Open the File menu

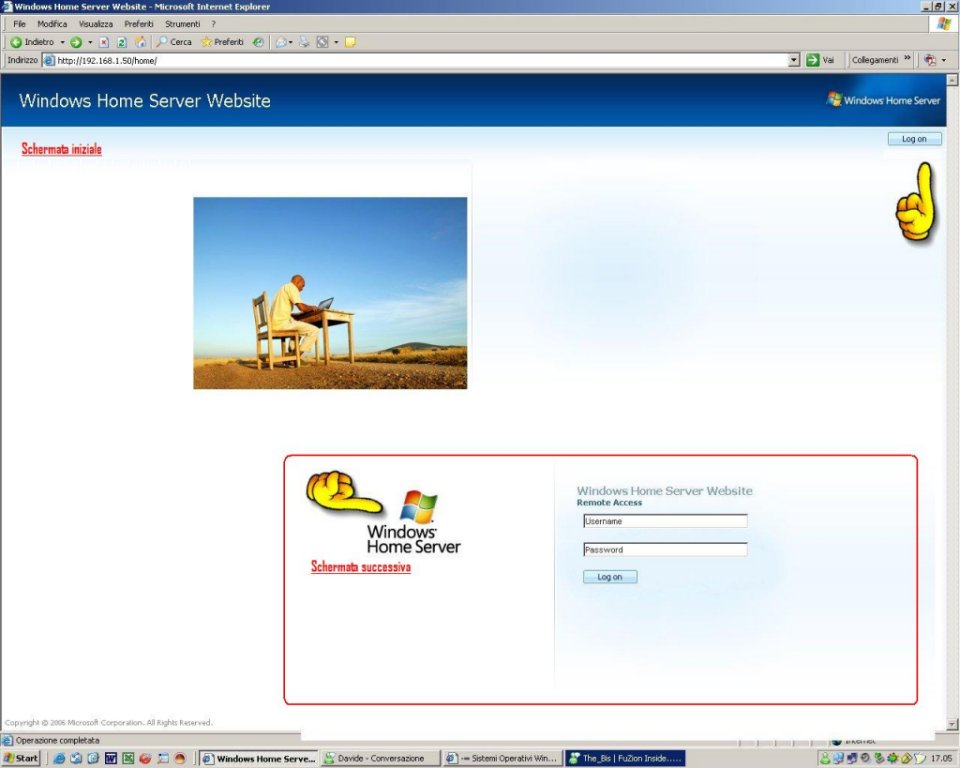click(x=20, y=24)
